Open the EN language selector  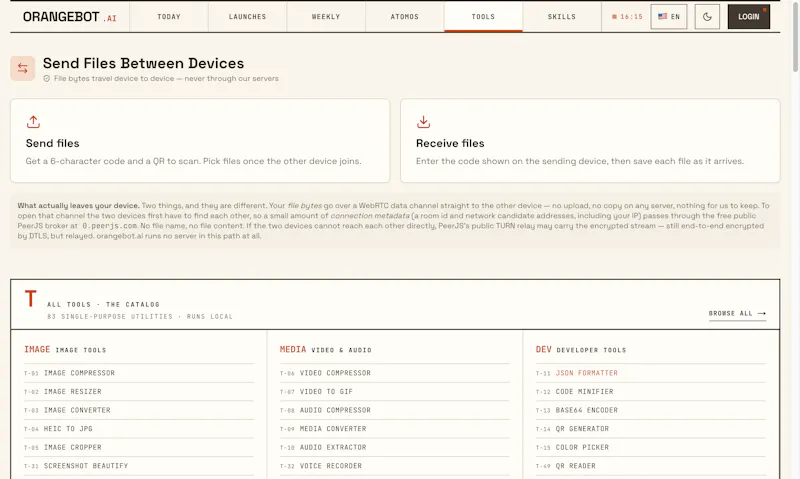click(x=669, y=17)
